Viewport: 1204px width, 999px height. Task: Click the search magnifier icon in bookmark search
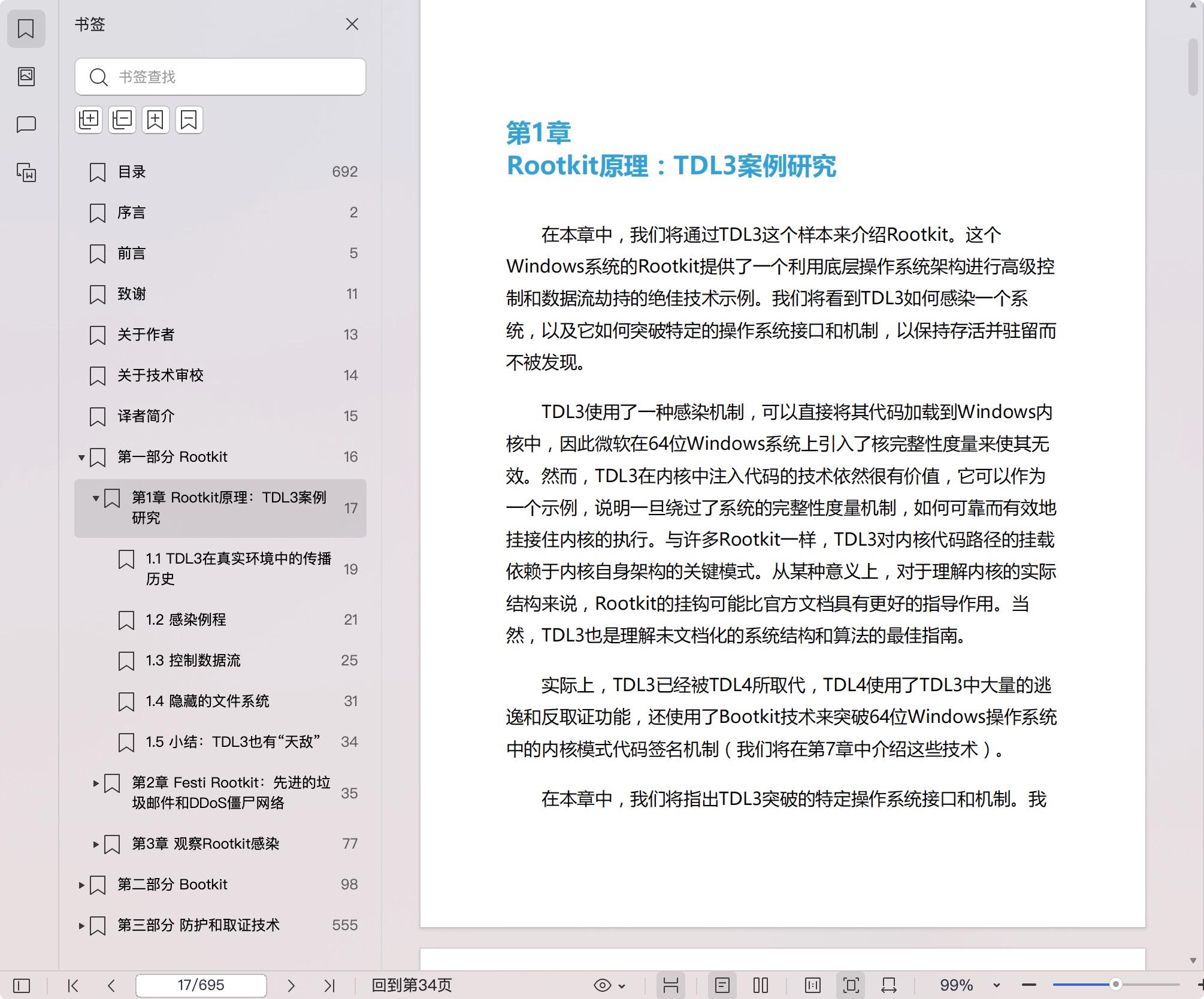(x=98, y=77)
